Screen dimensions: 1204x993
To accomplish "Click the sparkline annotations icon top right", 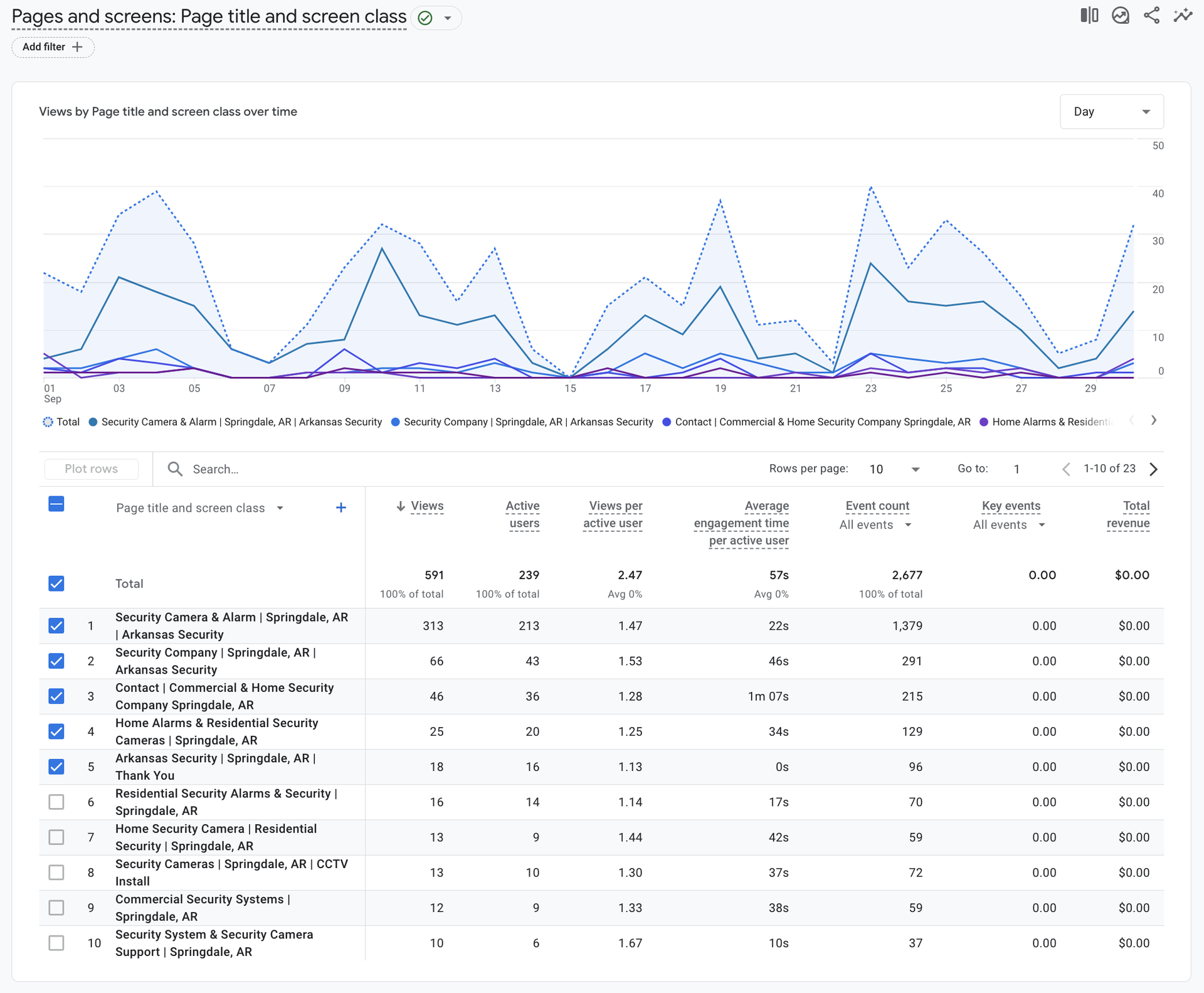I will point(1183,16).
